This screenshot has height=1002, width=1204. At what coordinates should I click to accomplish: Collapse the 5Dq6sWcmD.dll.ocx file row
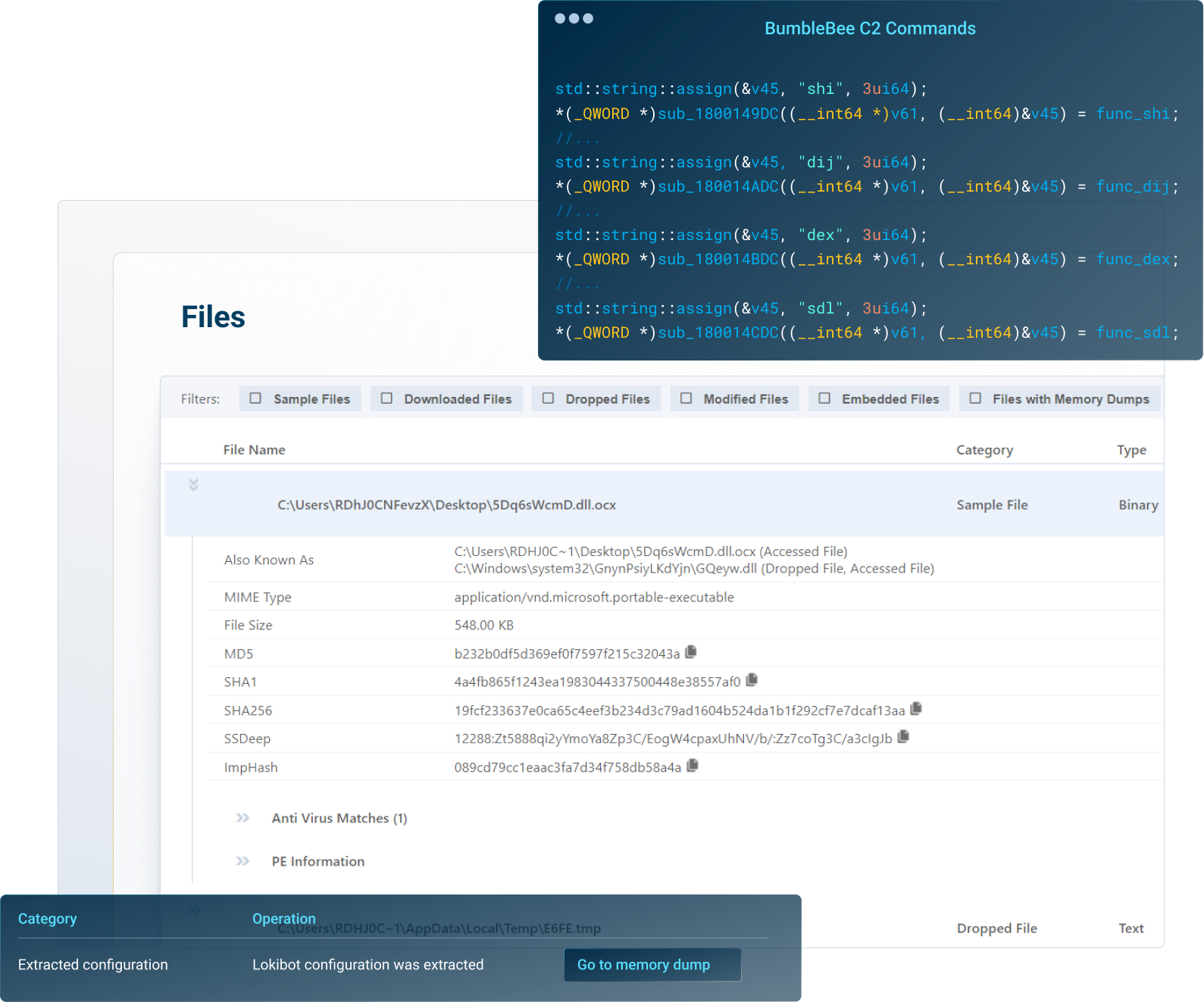click(x=193, y=485)
